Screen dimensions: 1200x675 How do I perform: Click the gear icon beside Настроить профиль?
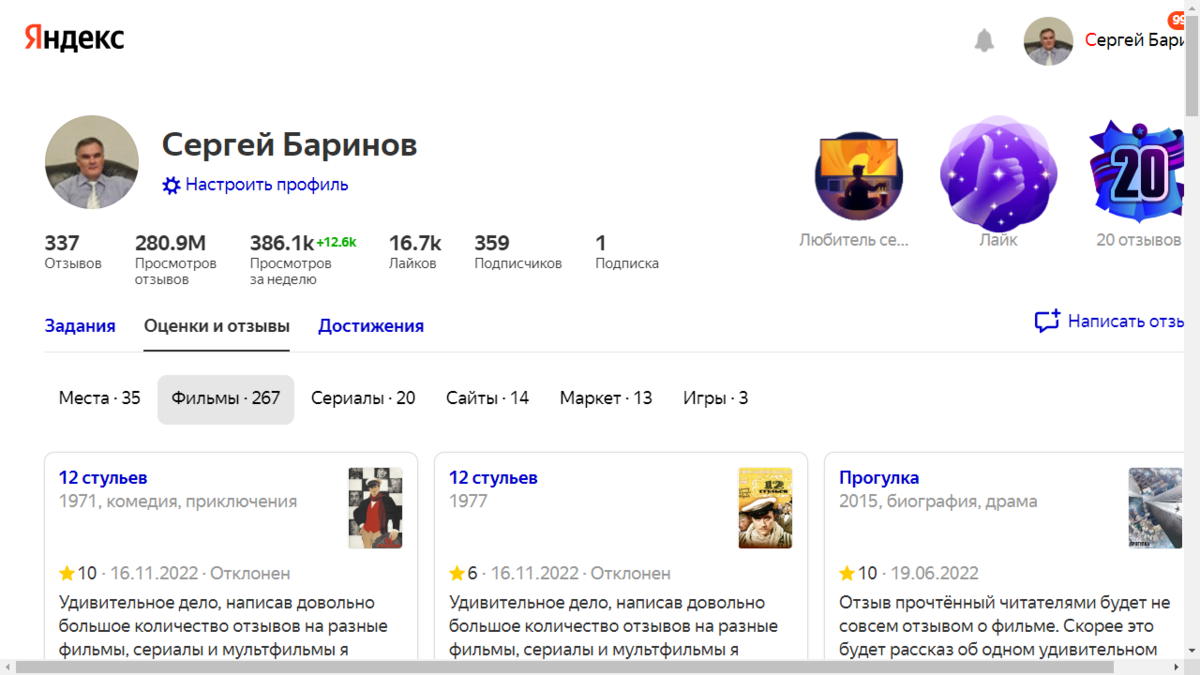point(172,185)
